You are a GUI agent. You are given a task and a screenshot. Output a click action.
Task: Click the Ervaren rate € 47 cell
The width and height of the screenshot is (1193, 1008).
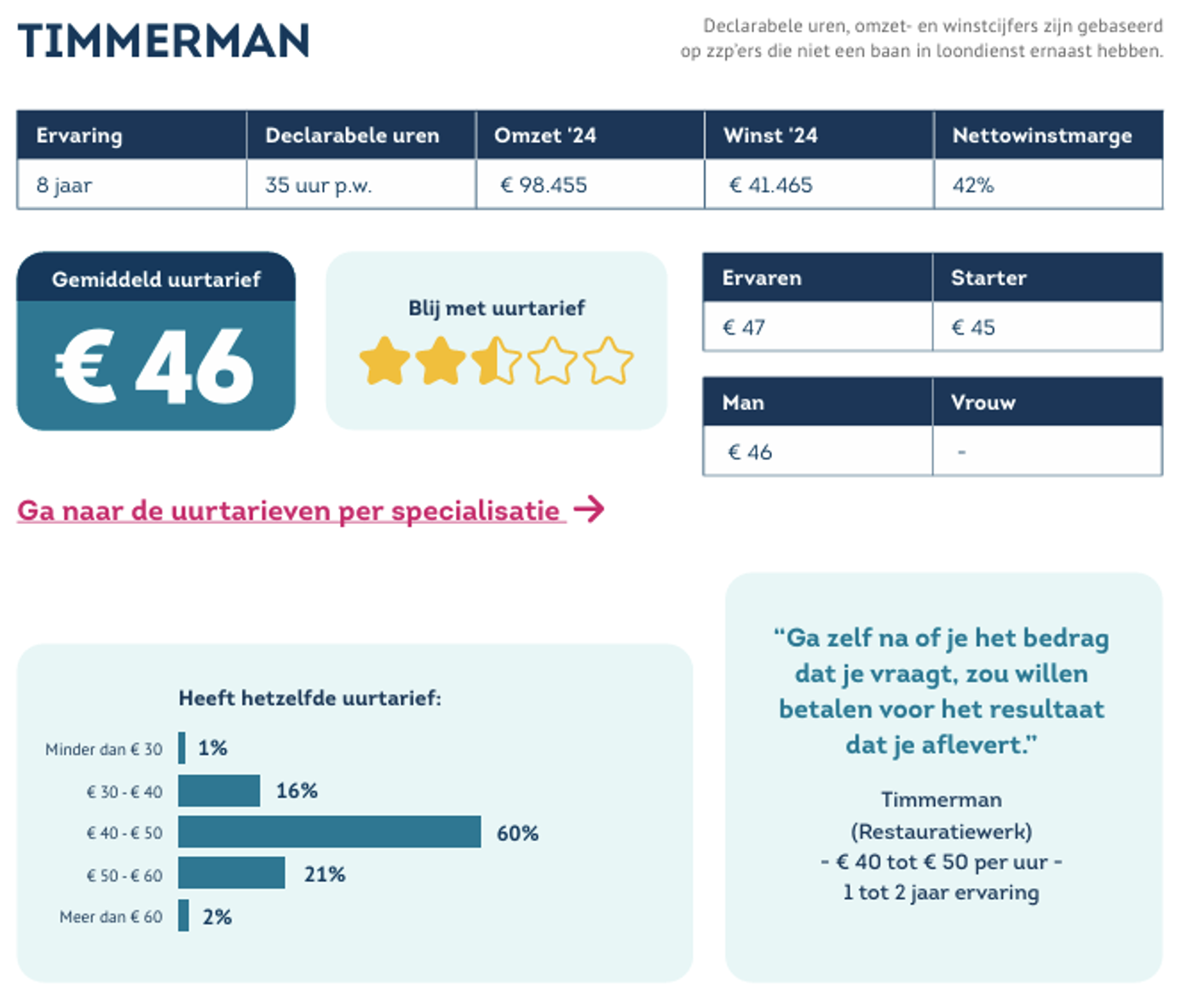coord(818,326)
